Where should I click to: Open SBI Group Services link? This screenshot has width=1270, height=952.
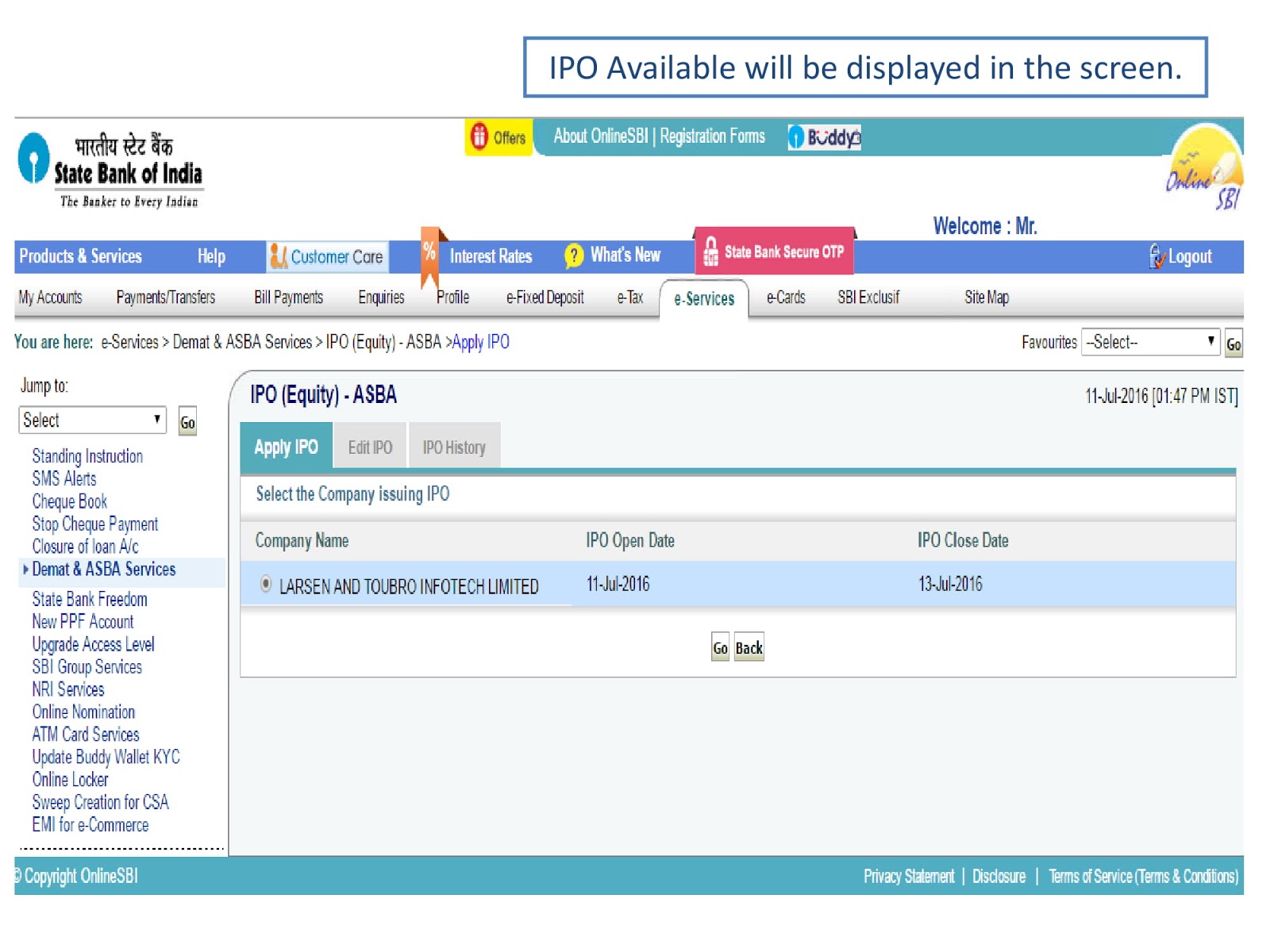point(87,666)
